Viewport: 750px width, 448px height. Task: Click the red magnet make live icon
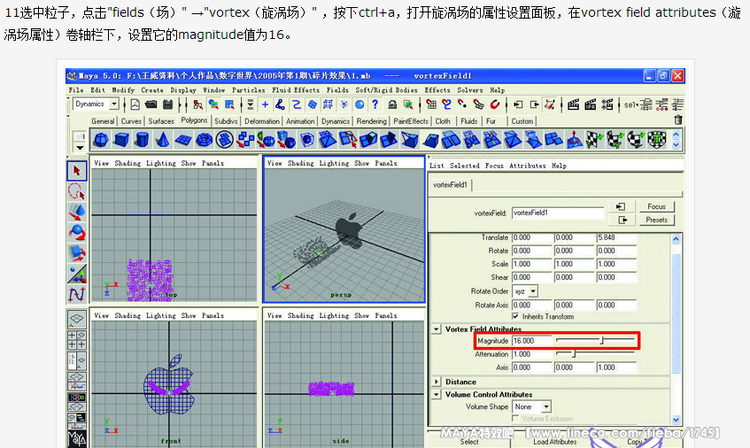pyautogui.click(x=495, y=104)
